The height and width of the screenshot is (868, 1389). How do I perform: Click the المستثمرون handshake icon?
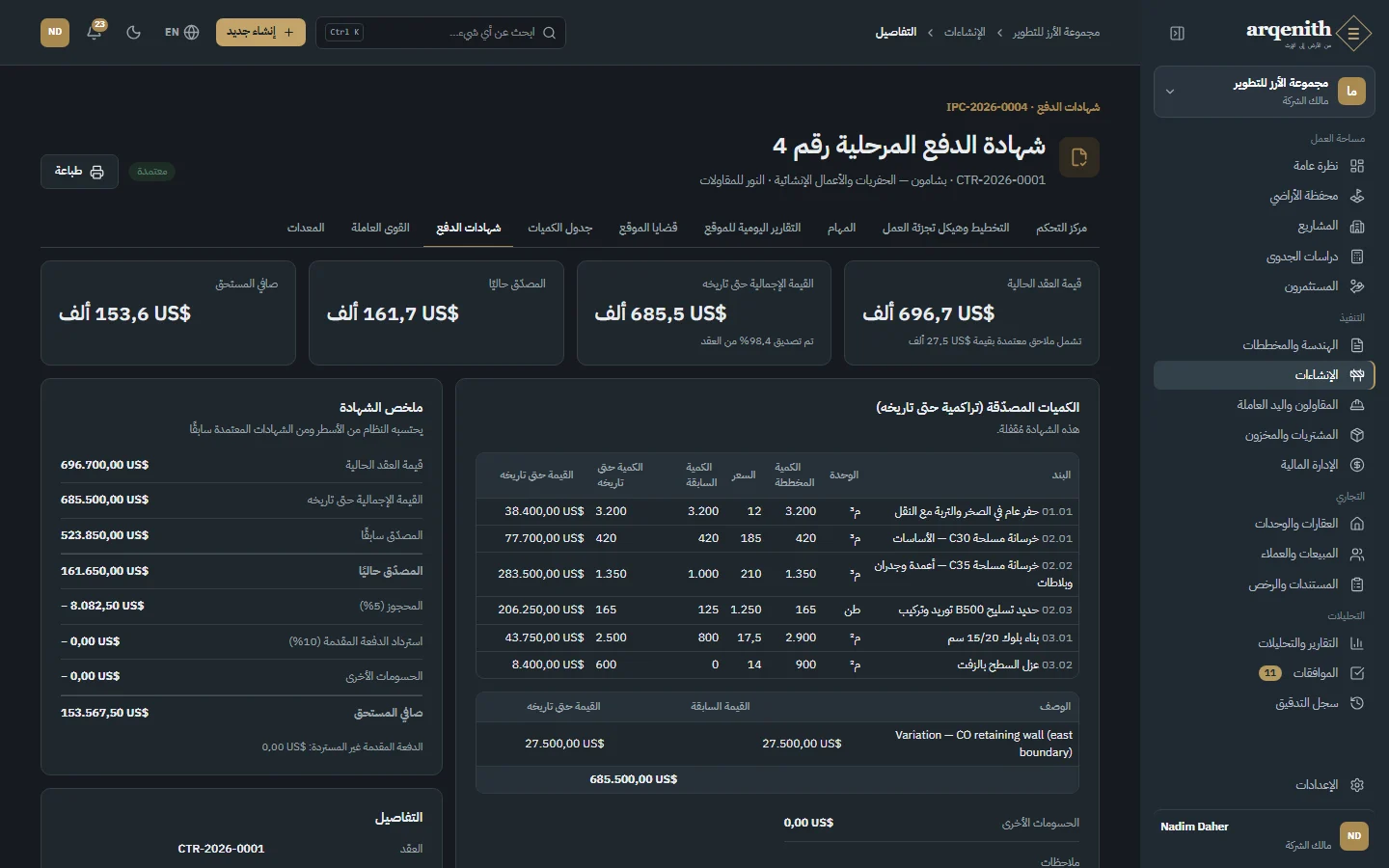click(1357, 286)
